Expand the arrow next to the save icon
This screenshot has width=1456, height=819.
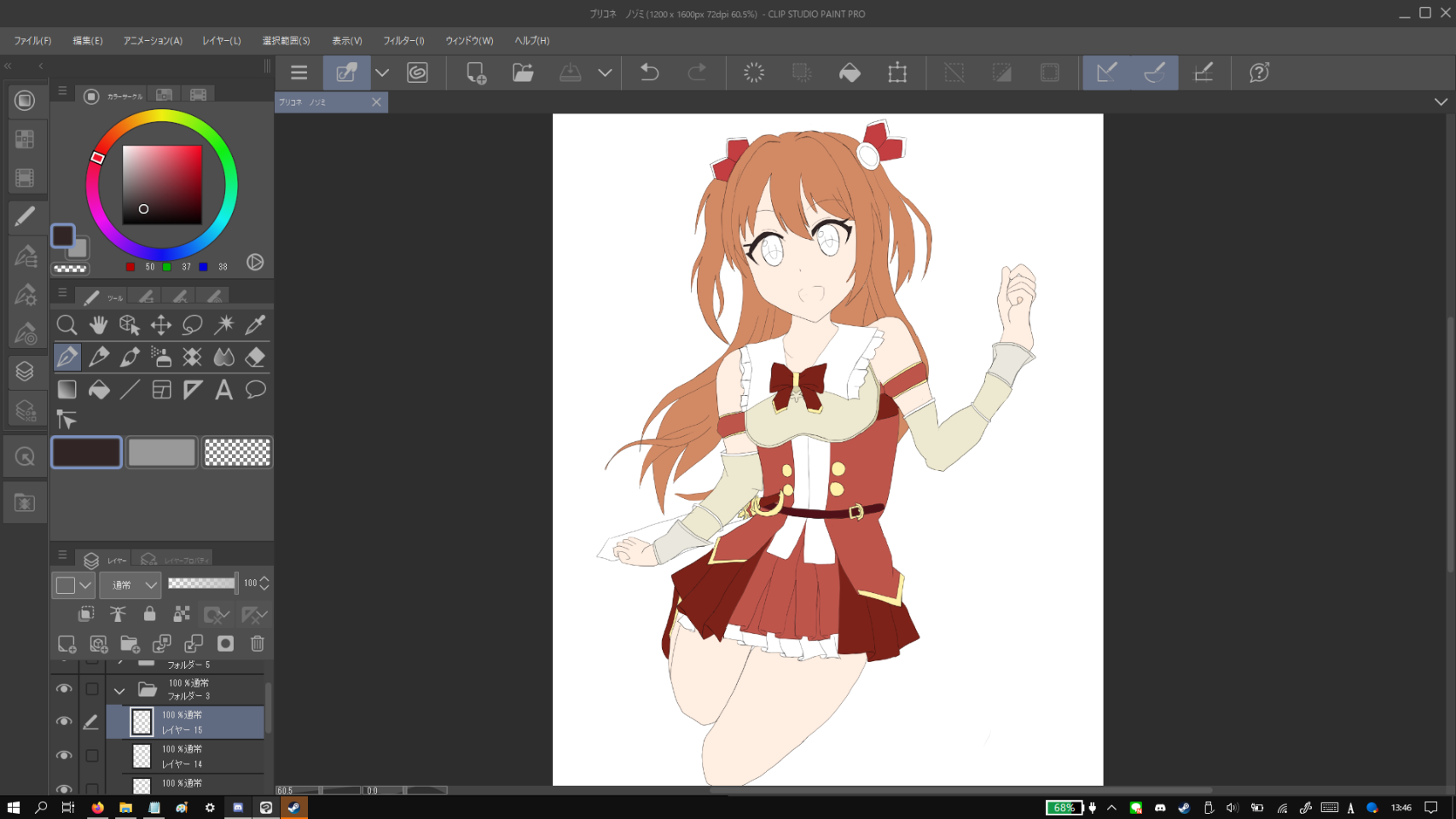point(605,73)
